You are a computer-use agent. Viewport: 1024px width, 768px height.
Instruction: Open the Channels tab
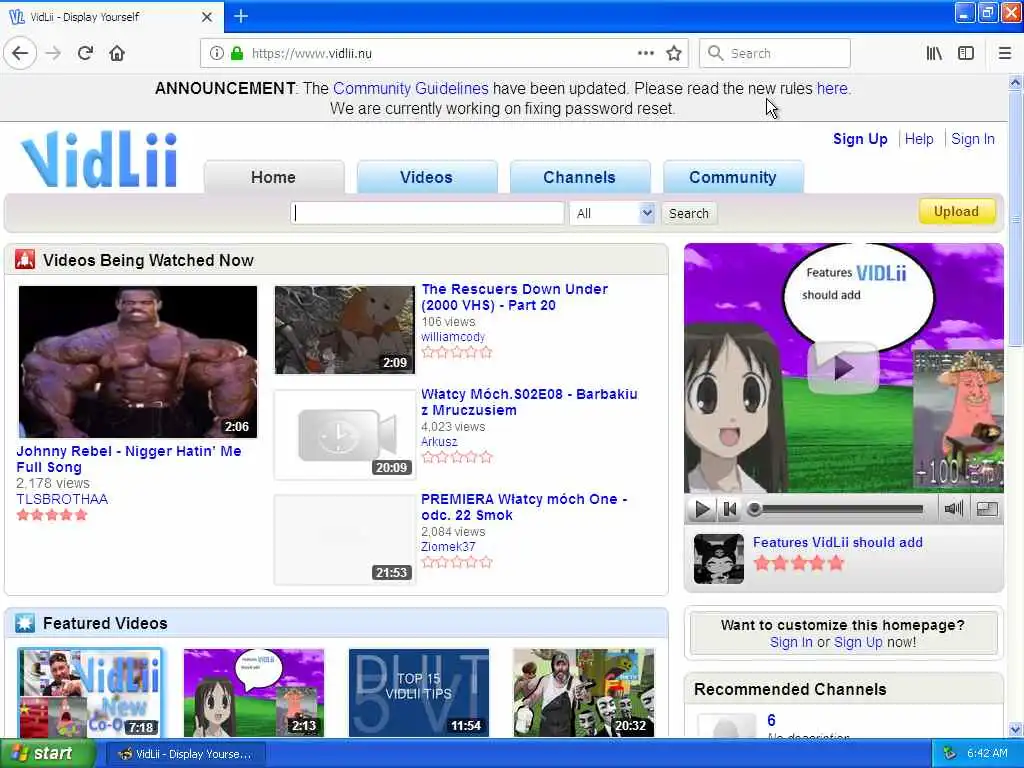coord(579,177)
